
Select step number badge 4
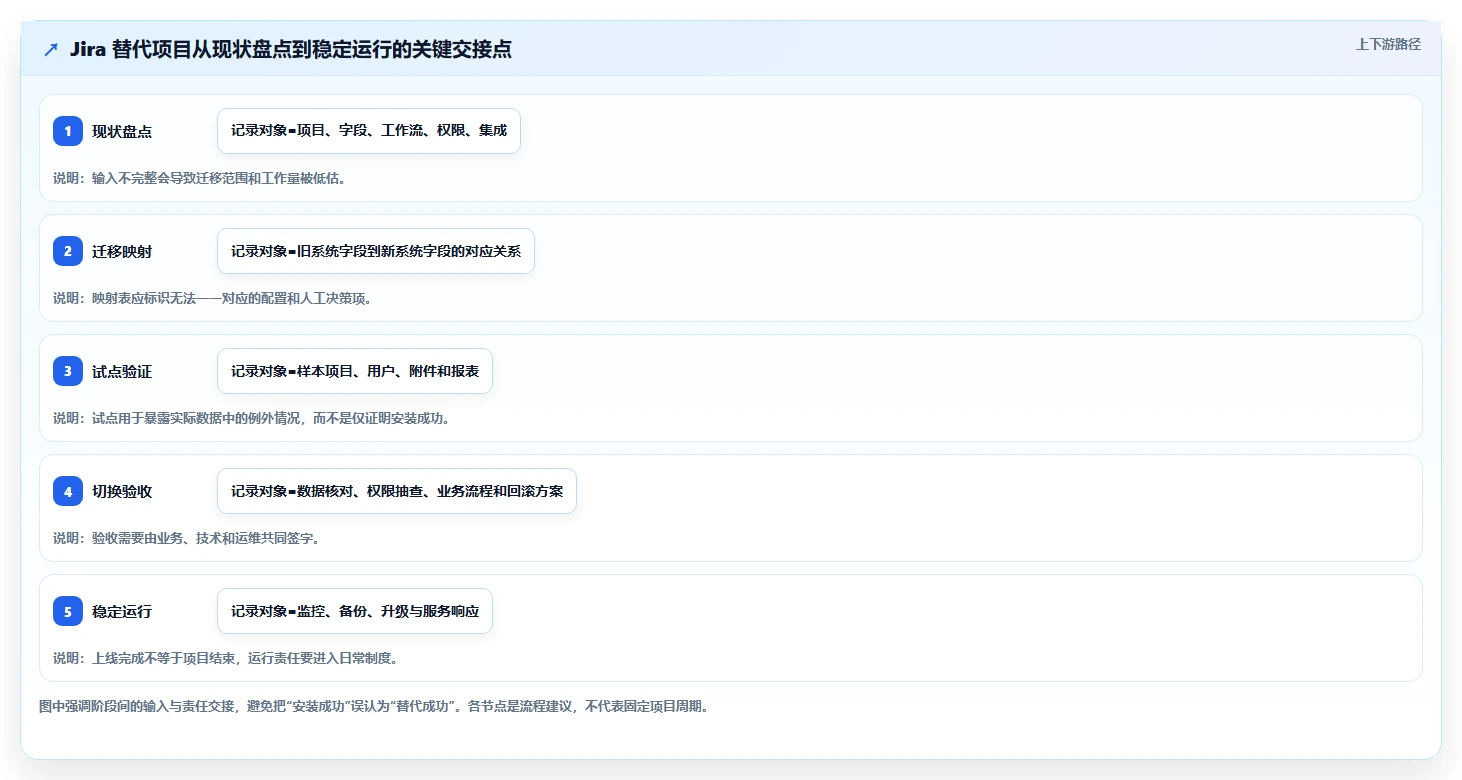pyautogui.click(x=68, y=491)
